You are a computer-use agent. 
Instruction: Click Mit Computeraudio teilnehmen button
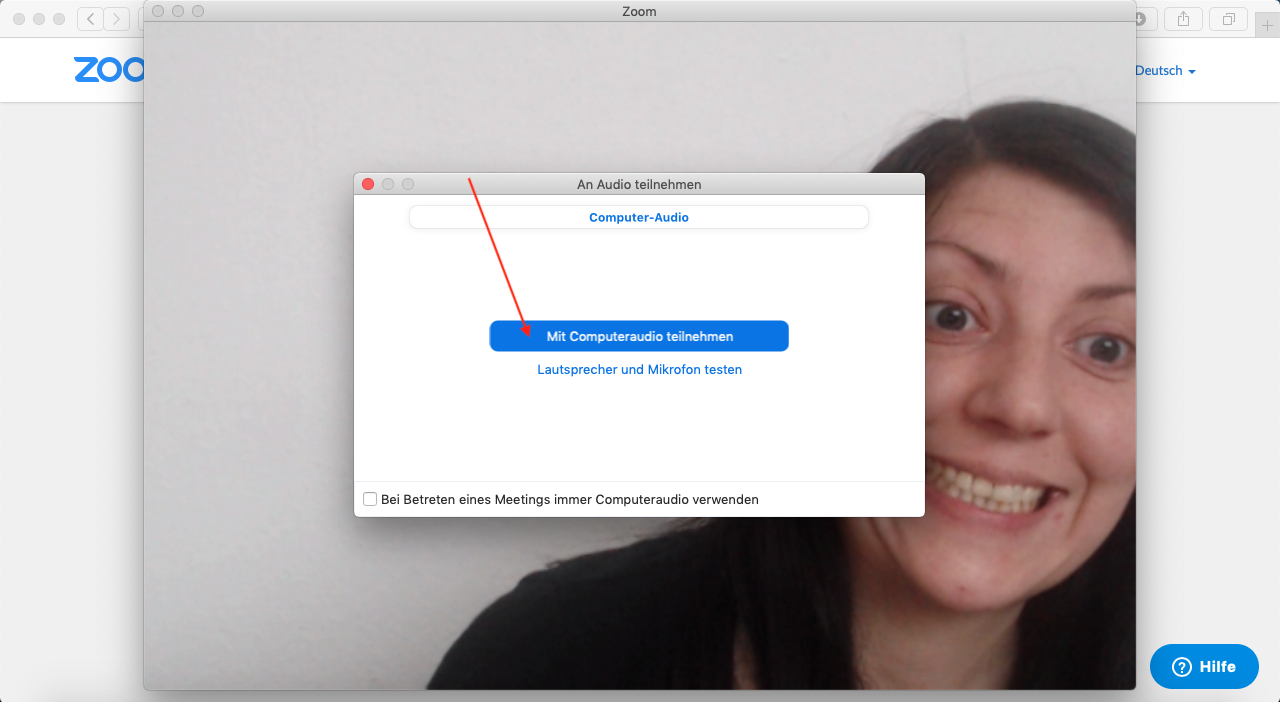tap(639, 337)
